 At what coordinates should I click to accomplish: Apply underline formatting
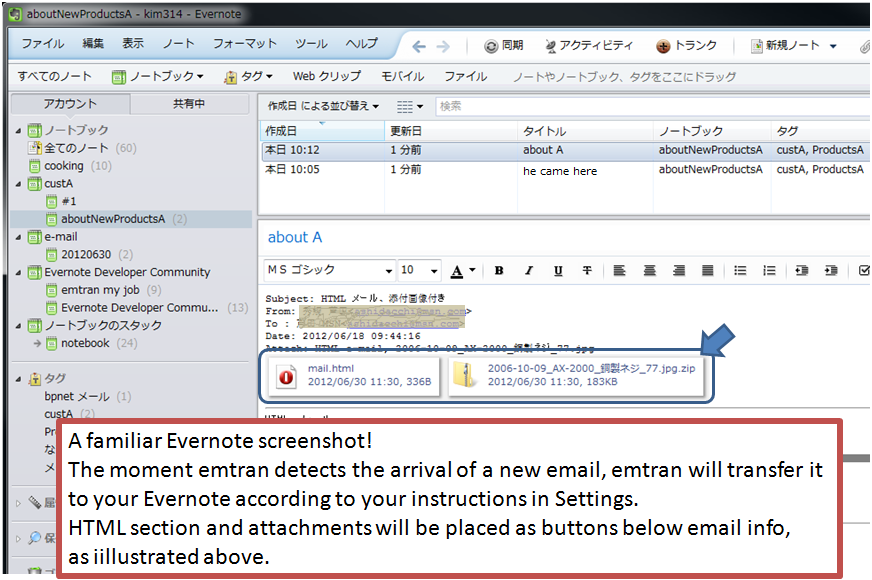coord(558,270)
